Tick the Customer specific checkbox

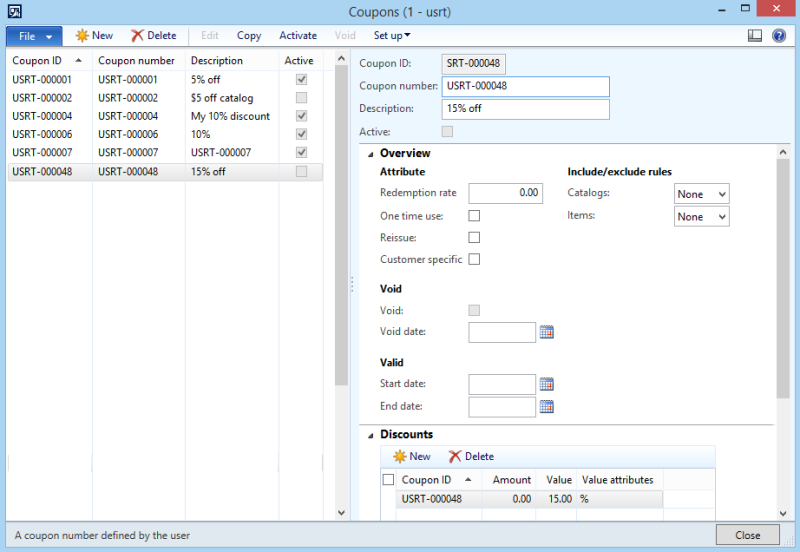(475, 260)
